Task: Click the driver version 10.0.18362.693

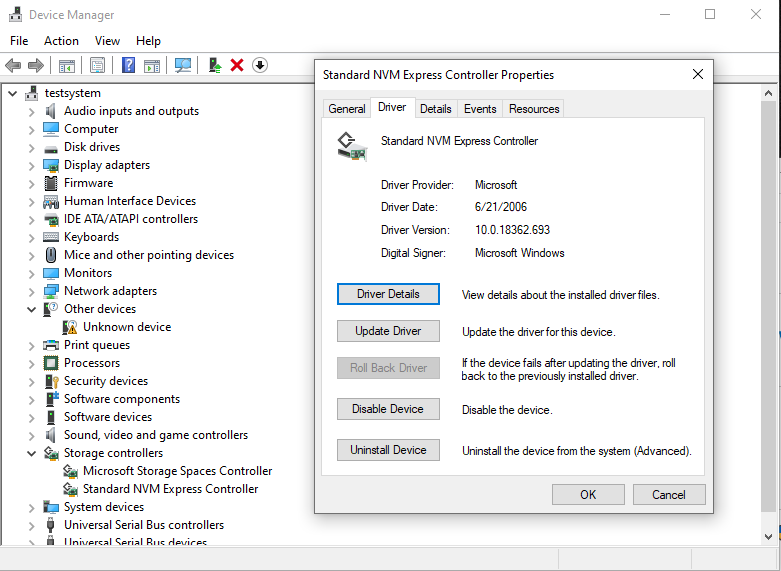Action: [x=512, y=230]
